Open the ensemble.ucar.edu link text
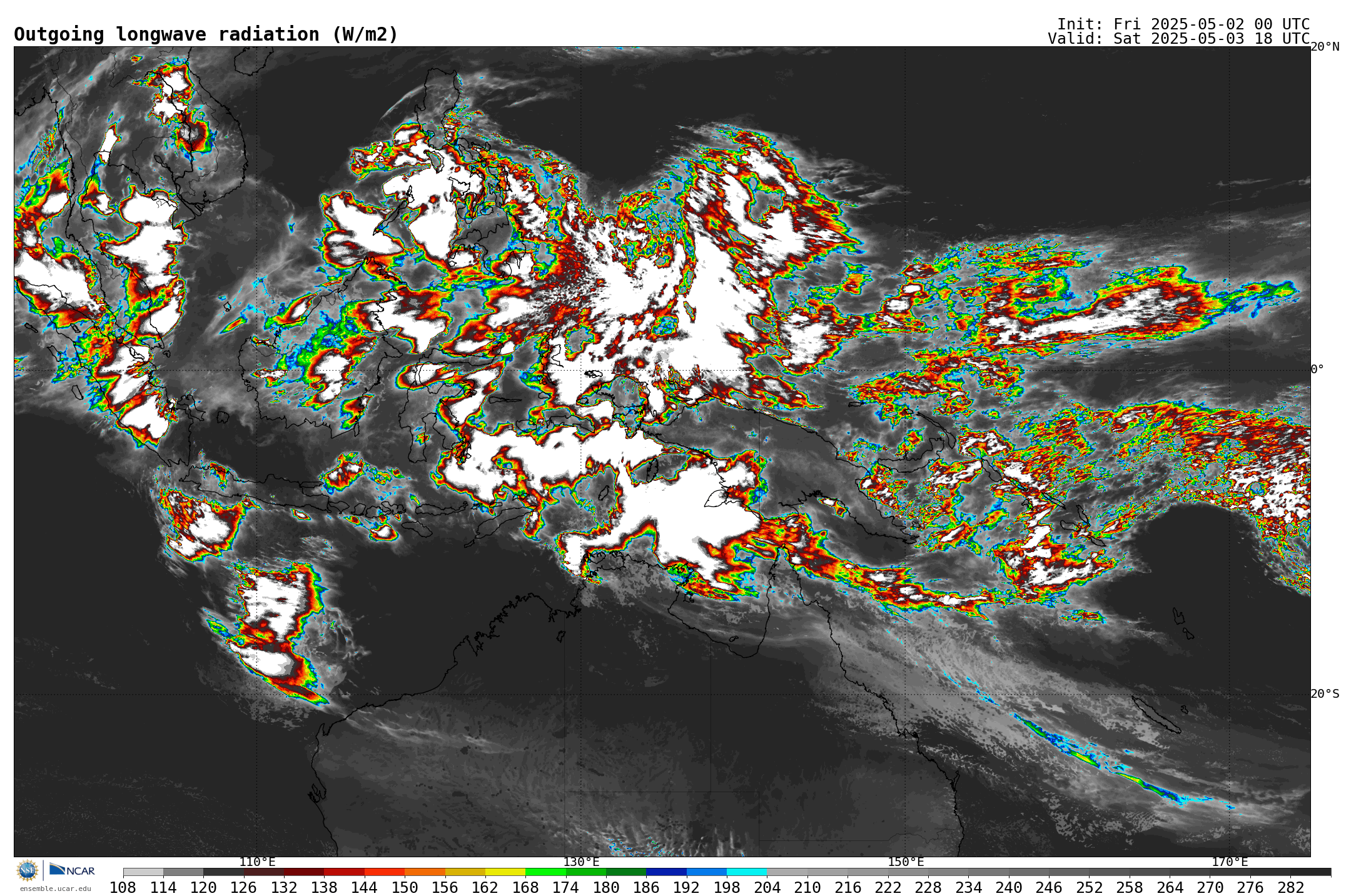The height and width of the screenshot is (896, 1351). coord(55,888)
